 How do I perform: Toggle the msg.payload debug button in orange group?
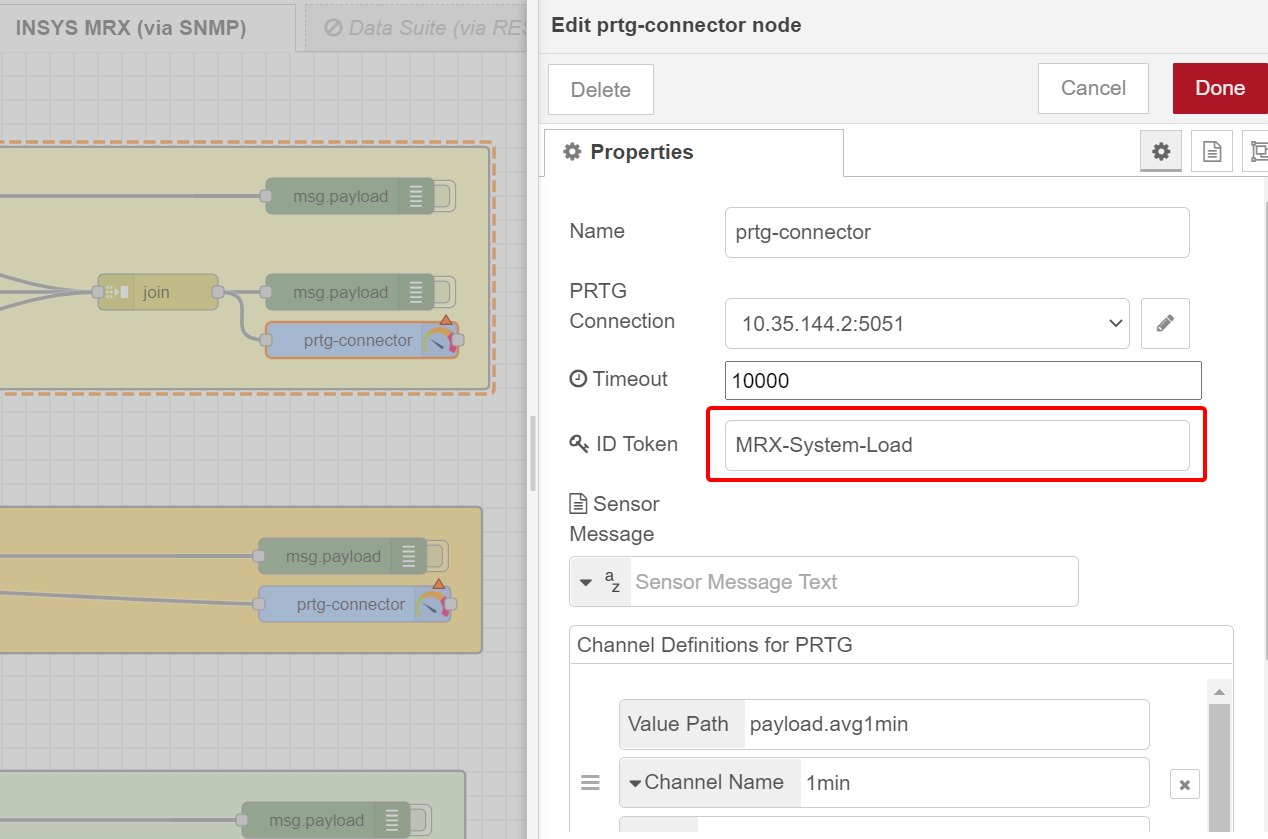click(437, 557)
